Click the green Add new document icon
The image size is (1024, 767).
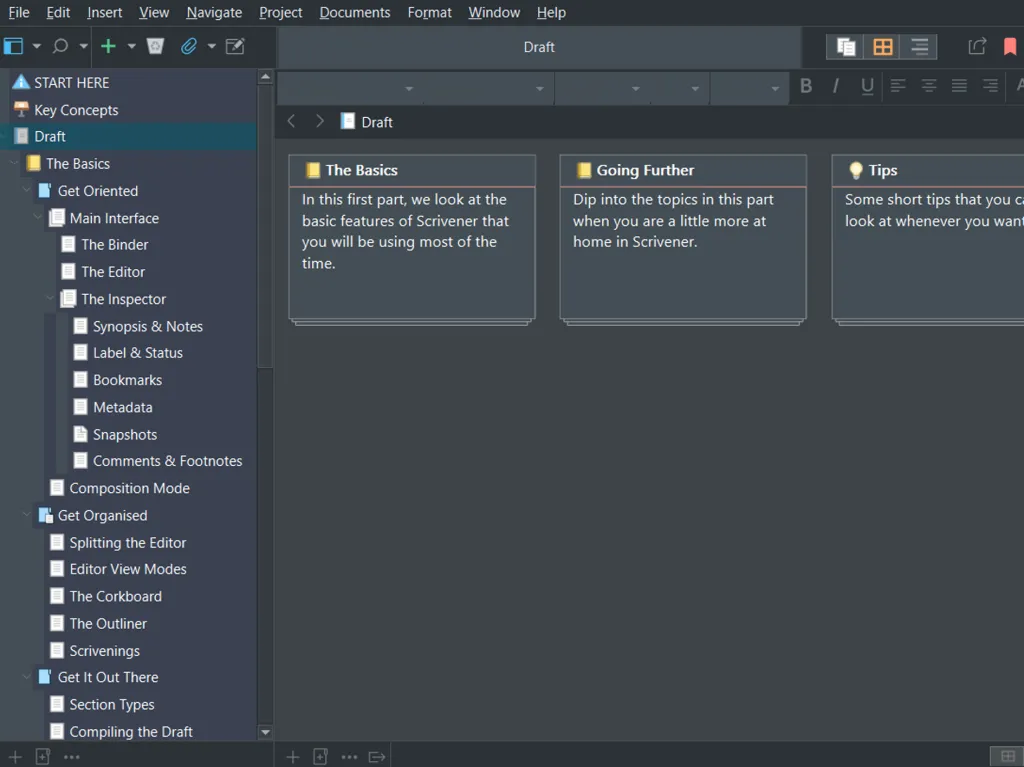point(108,46)
